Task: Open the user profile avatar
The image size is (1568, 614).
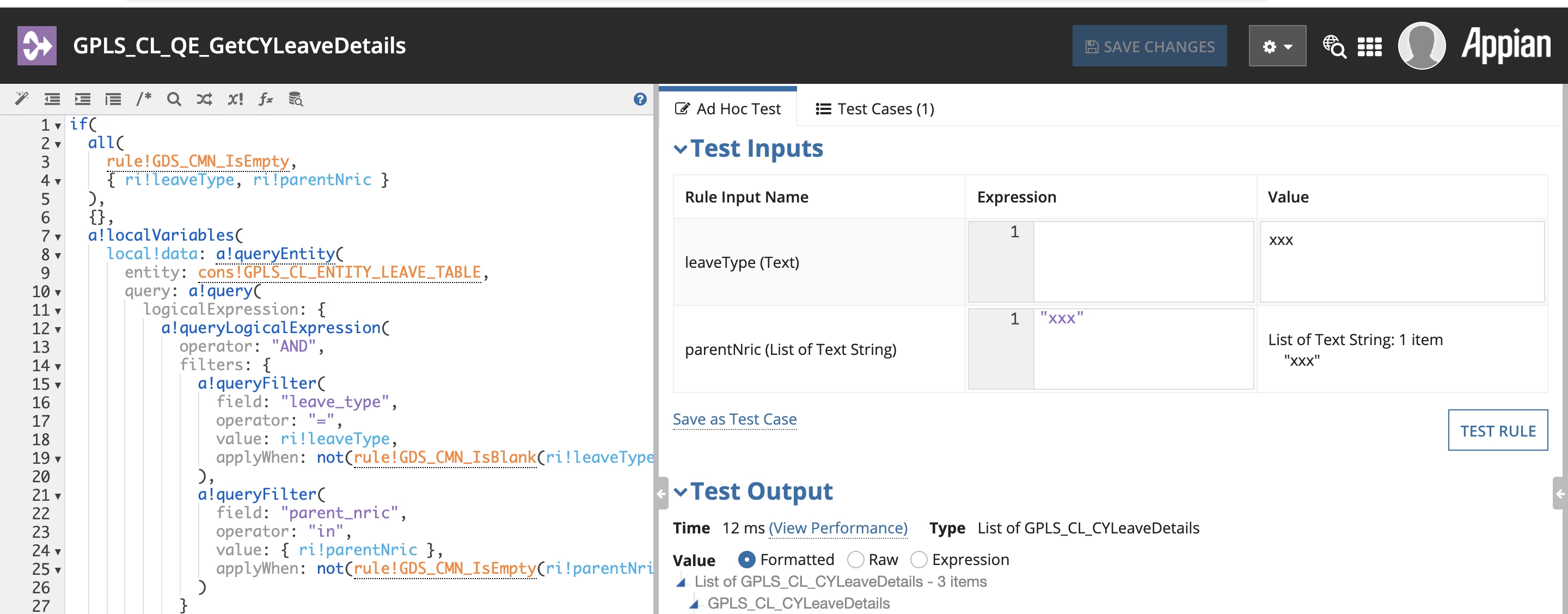Action: tap(1422, 46)
